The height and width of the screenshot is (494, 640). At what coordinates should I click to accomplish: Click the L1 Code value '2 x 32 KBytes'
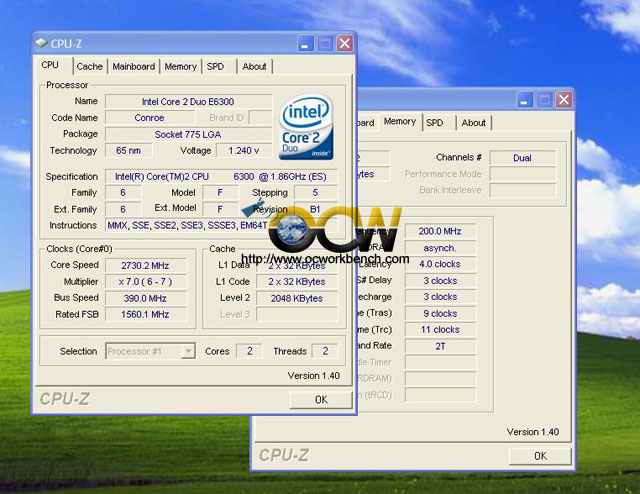tap(297, 282)
